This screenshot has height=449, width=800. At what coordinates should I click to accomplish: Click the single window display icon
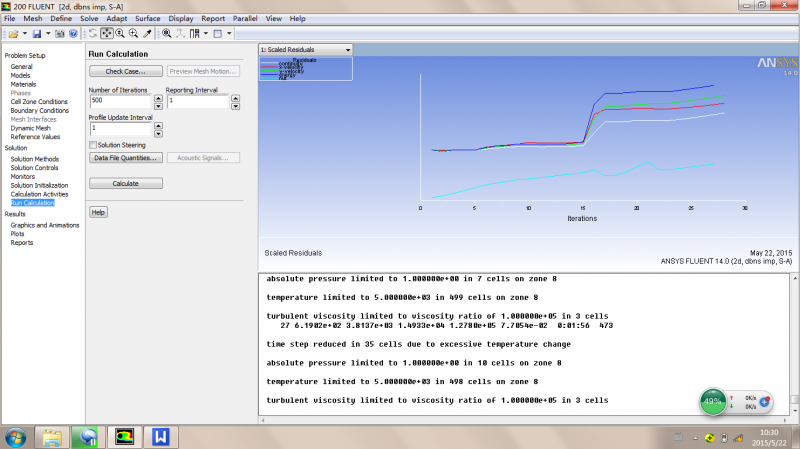(x=218, y=34)
